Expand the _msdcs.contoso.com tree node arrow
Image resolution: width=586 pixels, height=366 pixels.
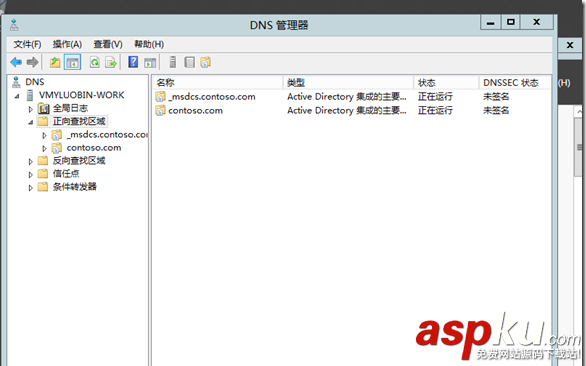click(x=44, y=135)
